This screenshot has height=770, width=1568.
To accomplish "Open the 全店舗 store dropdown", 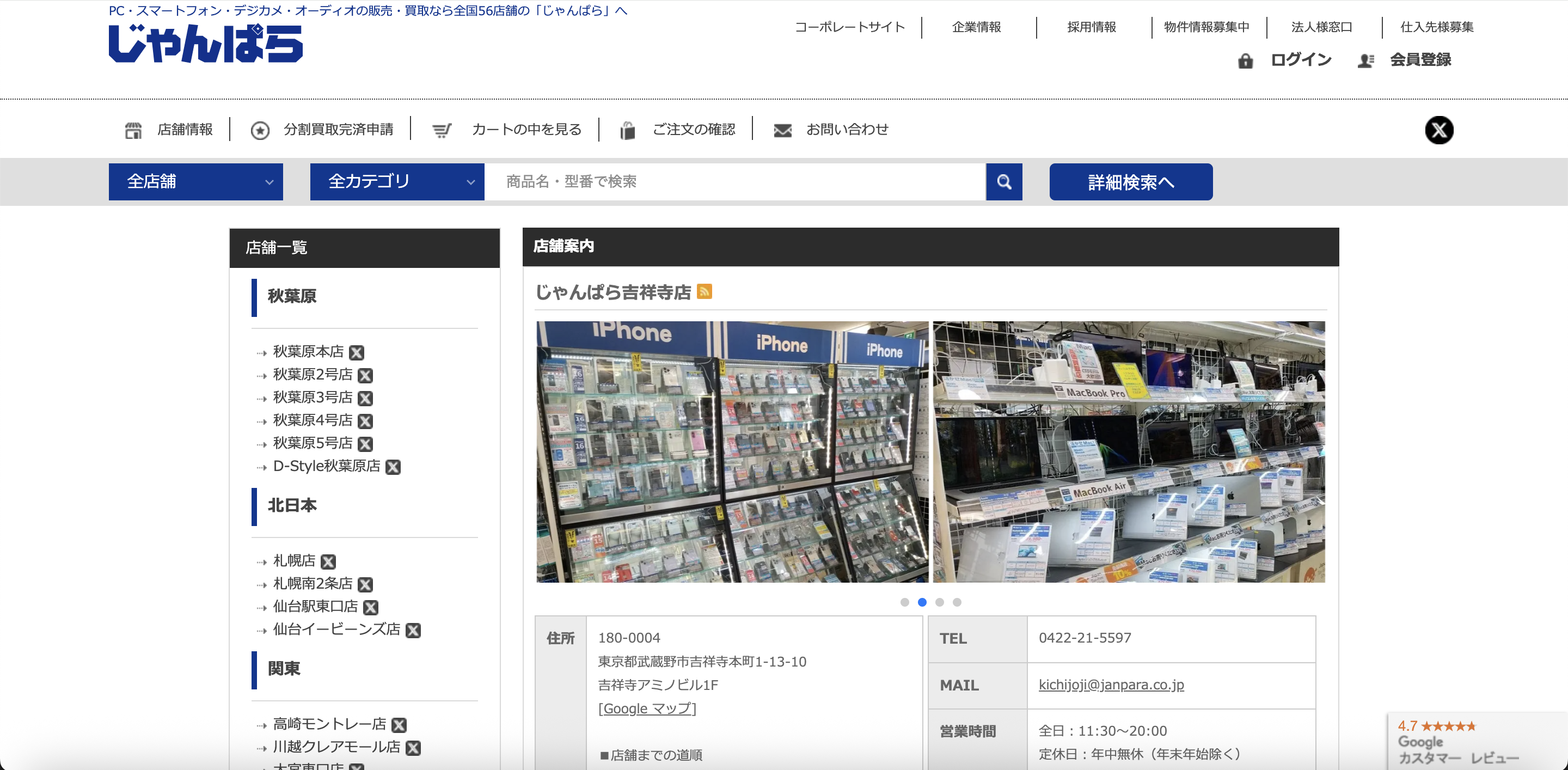I will point(195,181).
